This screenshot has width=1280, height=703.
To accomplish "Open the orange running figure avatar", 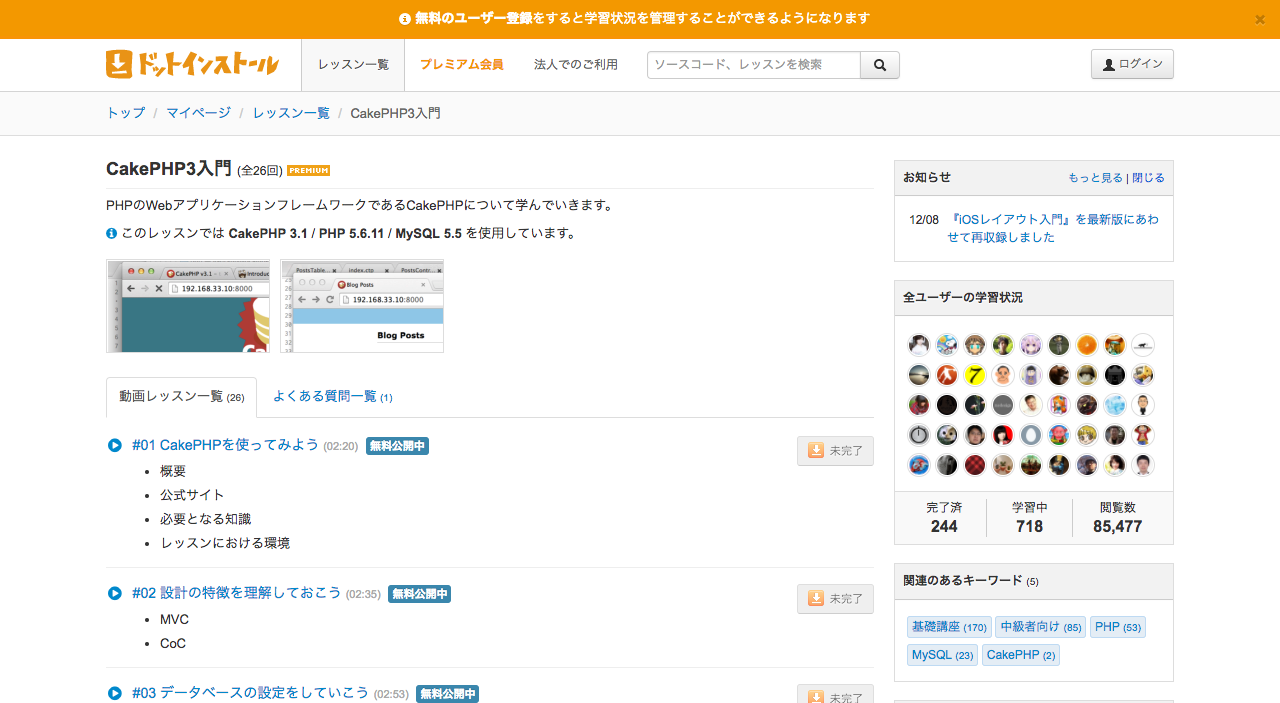I will click(x=947, y=375).
